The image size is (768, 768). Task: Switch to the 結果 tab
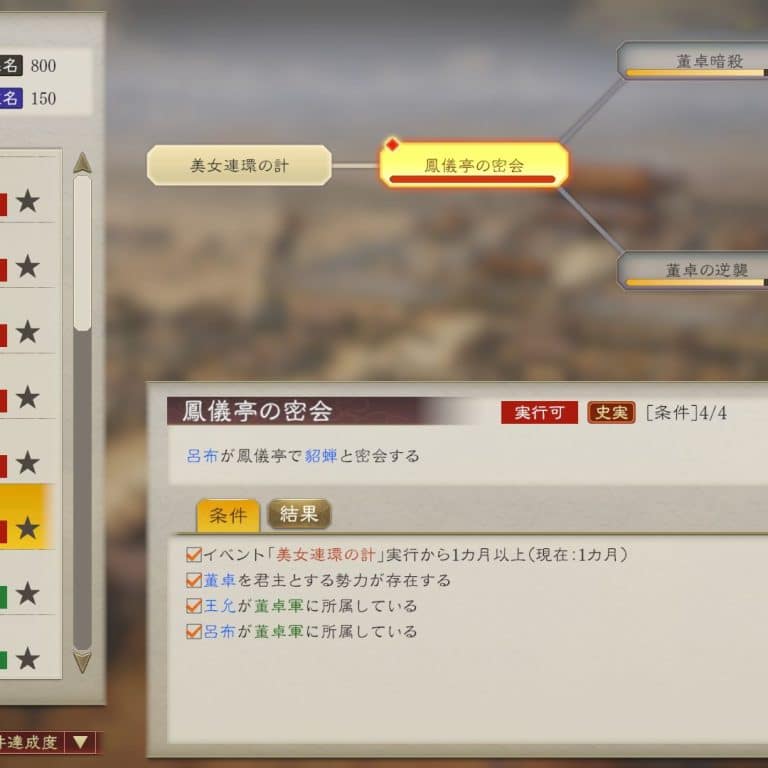(x=299, y=514)
